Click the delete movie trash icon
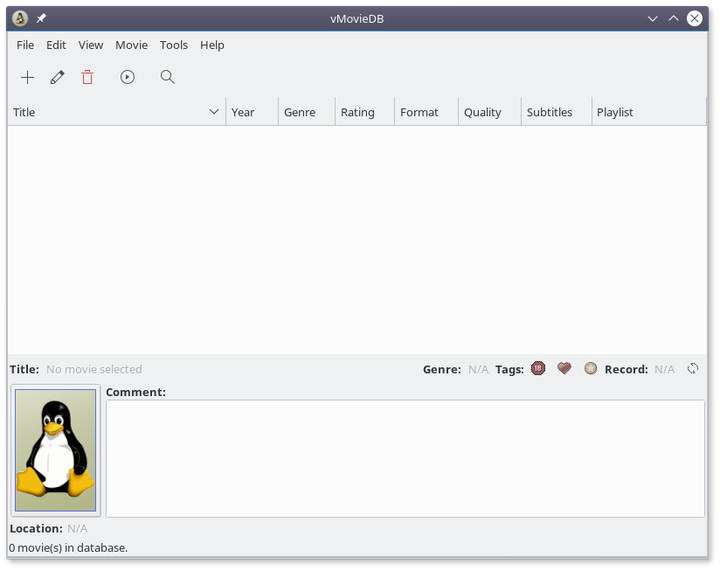This screenshot has width=720, height=571. (87, 77)
